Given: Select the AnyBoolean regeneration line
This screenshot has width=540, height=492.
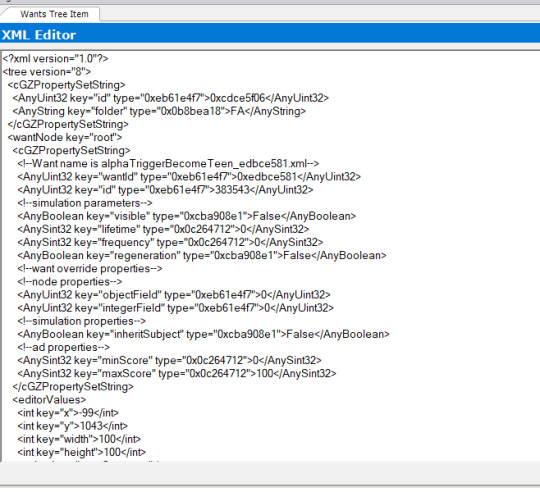Looking at the screenshot, I should point(202,255).
